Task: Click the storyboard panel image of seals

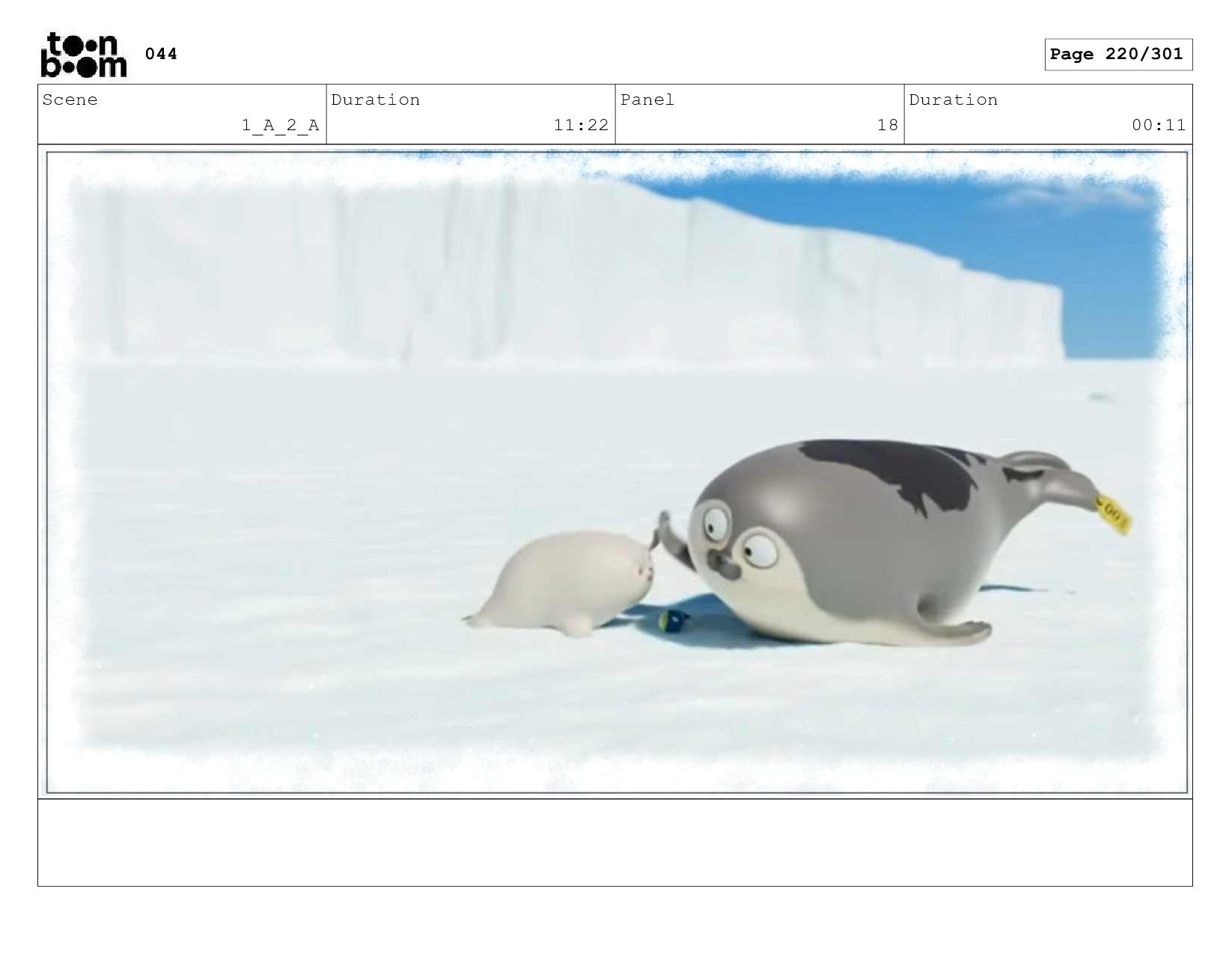Action: click(x=617, y=472)
